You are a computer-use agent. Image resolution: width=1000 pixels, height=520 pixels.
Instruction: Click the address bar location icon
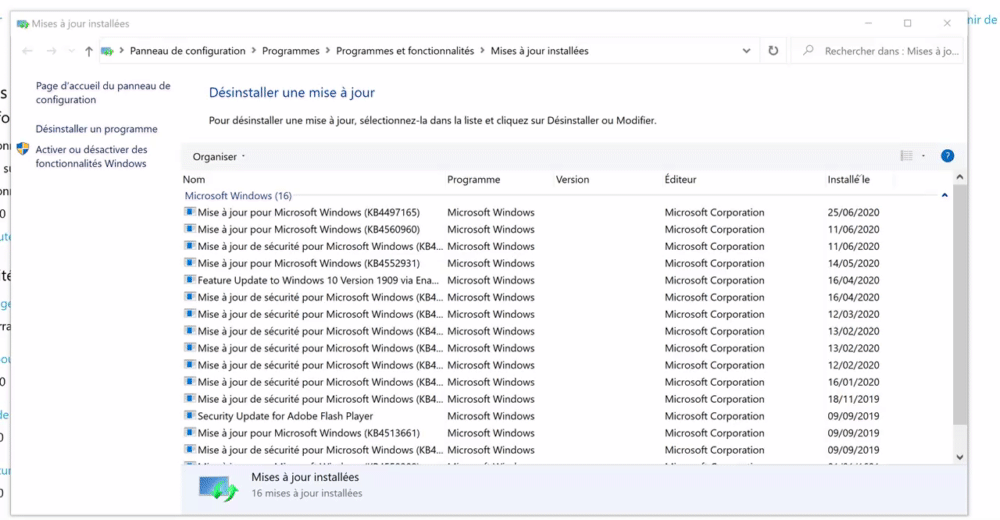click(x=107, y=51)
